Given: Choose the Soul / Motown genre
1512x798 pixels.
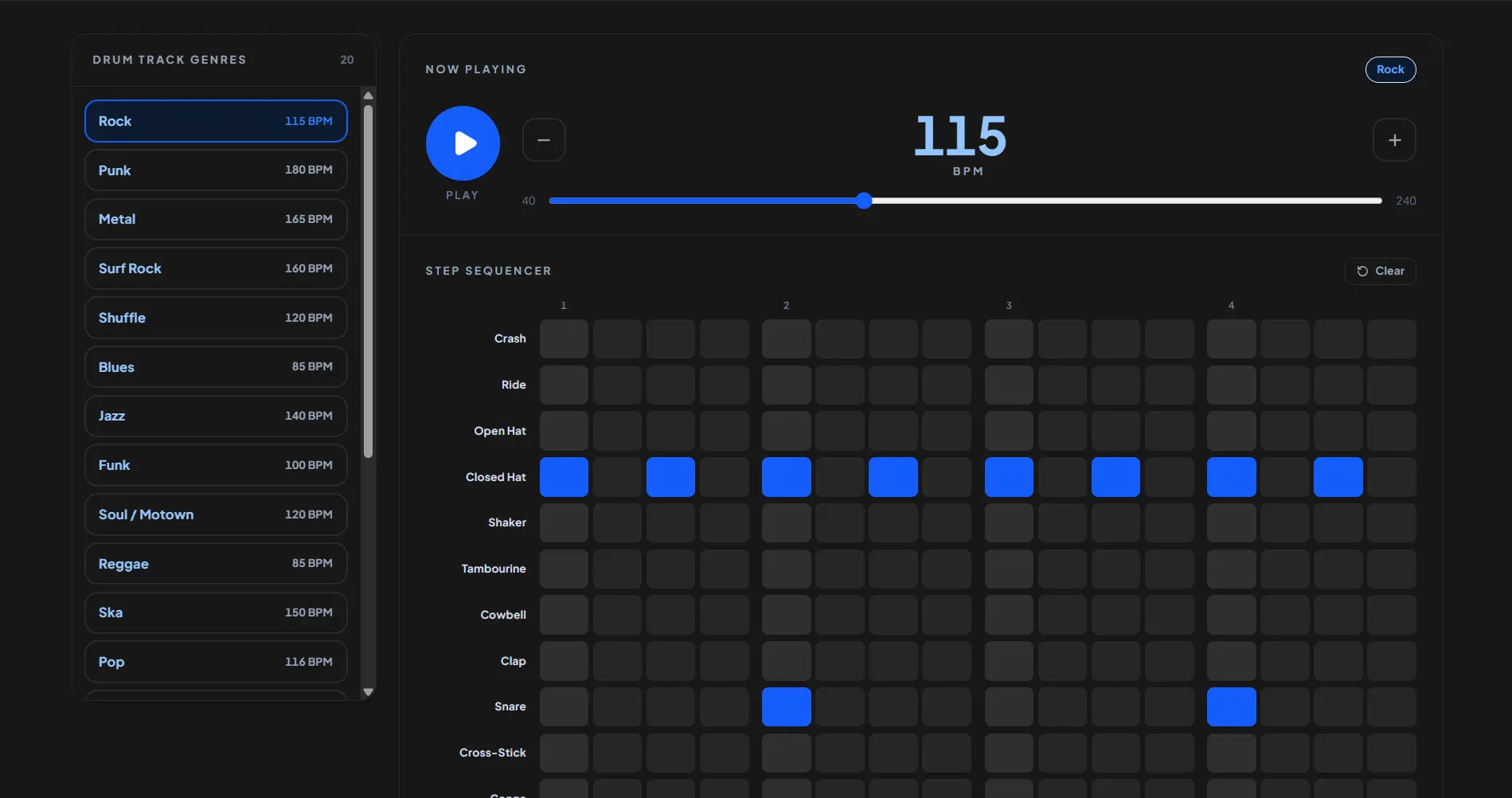Looking at the screenshot, I should point(216,514).
